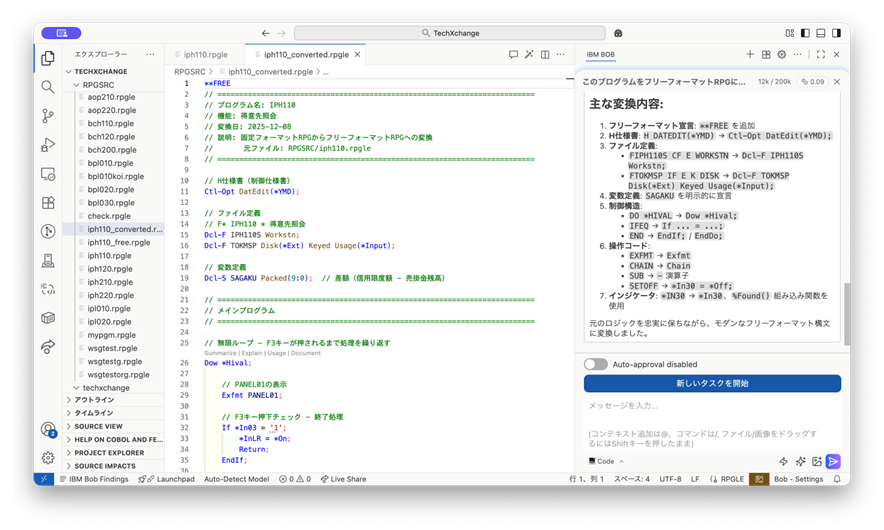Open mypgm.rpgle in the explorer

coord(111,335)
